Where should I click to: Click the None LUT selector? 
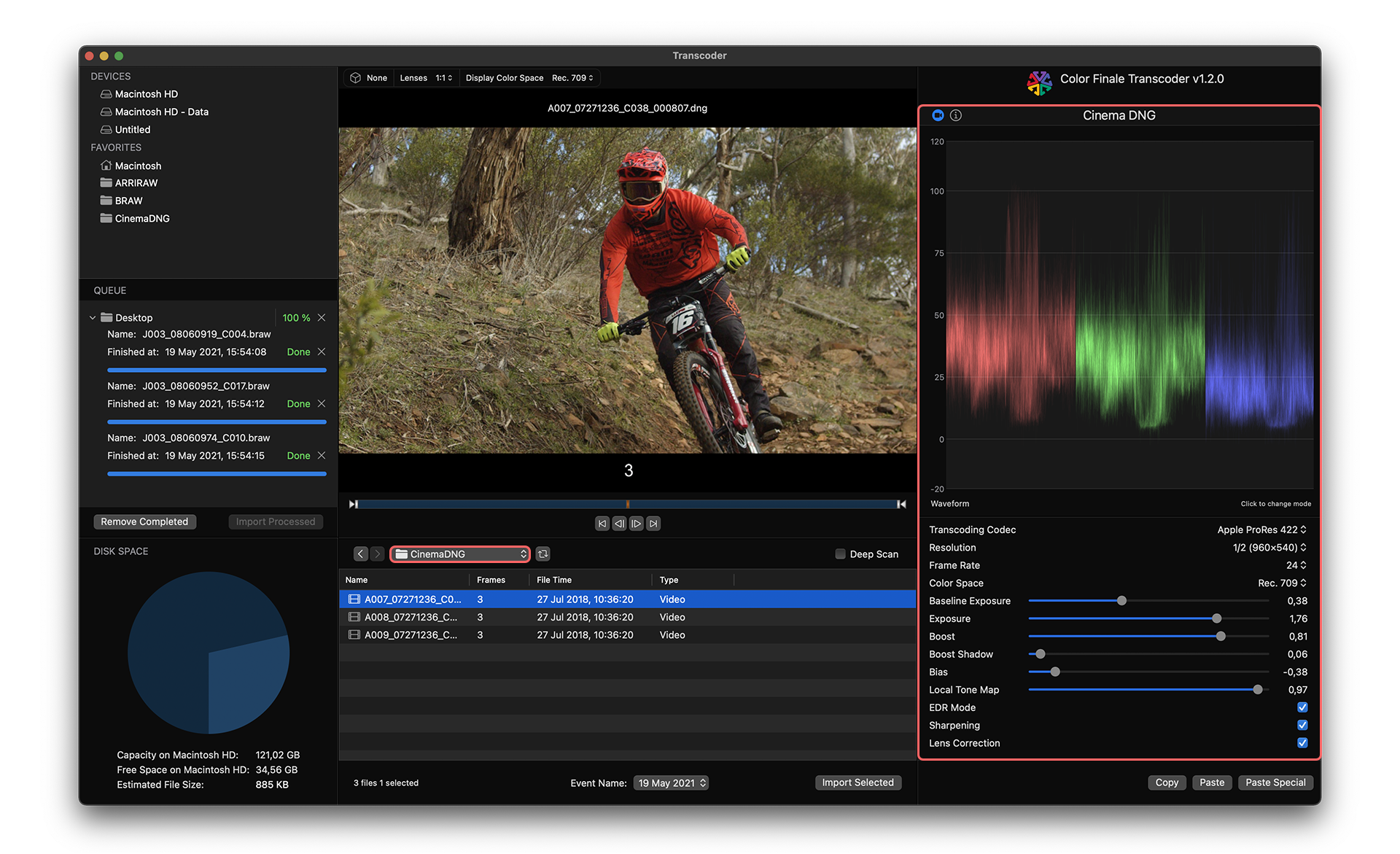click(377, 78)
